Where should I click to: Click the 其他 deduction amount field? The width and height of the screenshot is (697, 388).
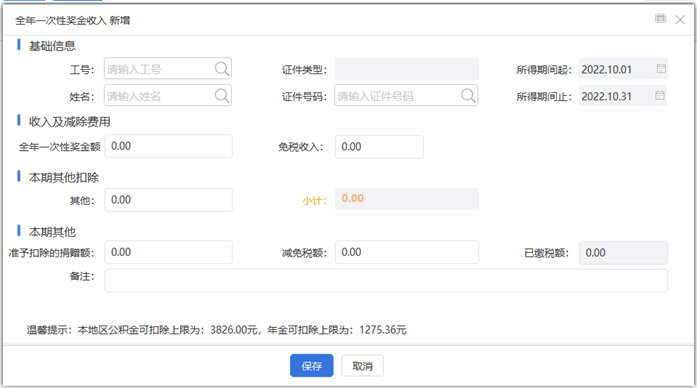click(168, 200)
